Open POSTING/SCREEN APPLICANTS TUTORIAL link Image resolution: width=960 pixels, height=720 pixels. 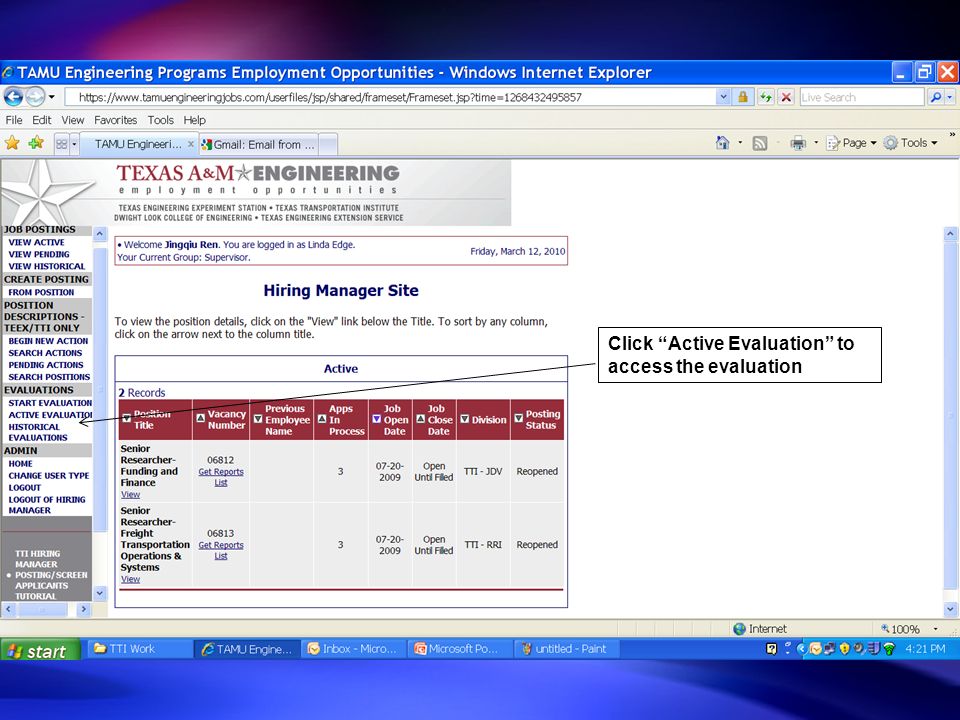tap(51, 585)
